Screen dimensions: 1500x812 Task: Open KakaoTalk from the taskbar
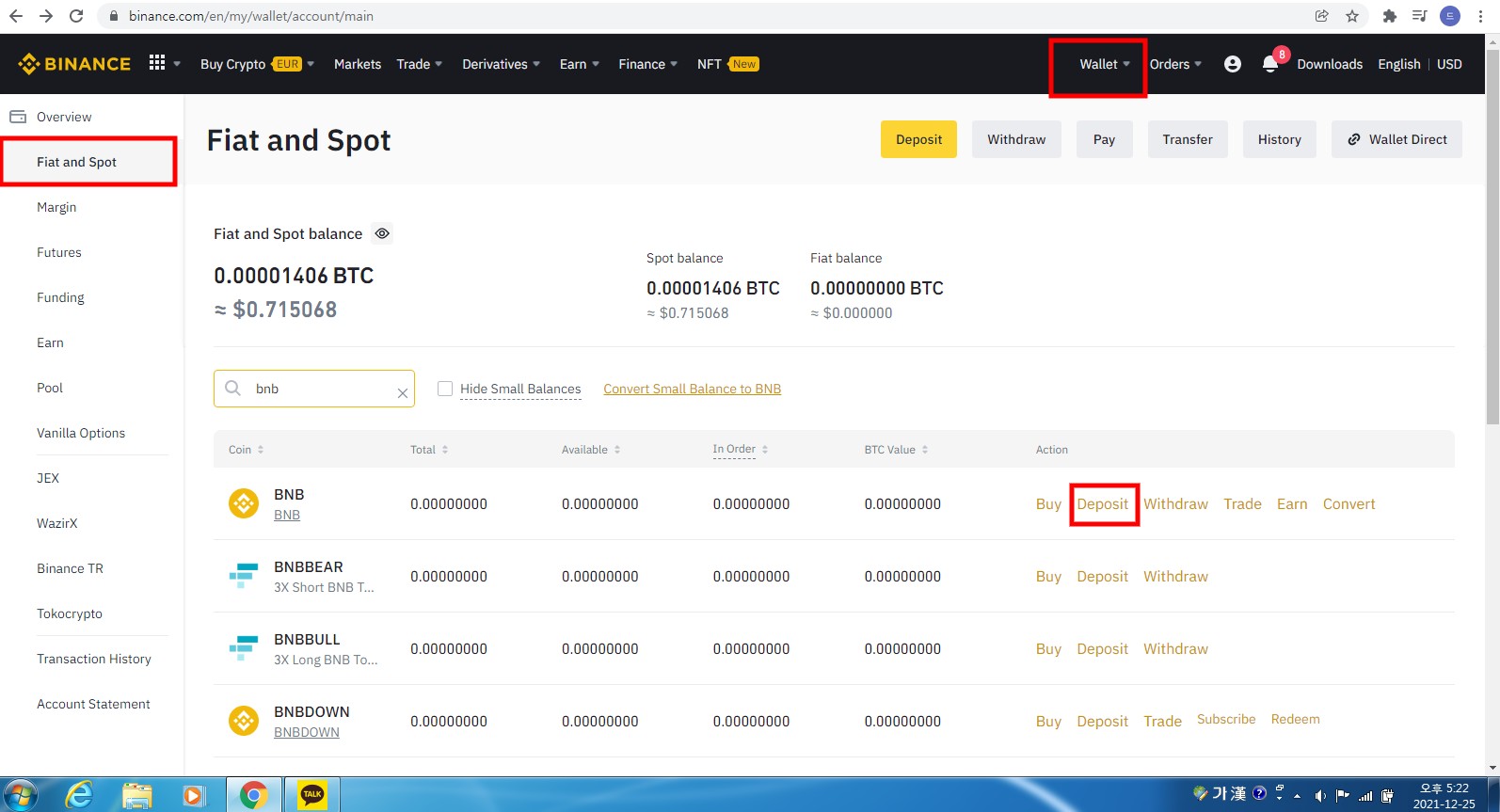click(312, 795)
